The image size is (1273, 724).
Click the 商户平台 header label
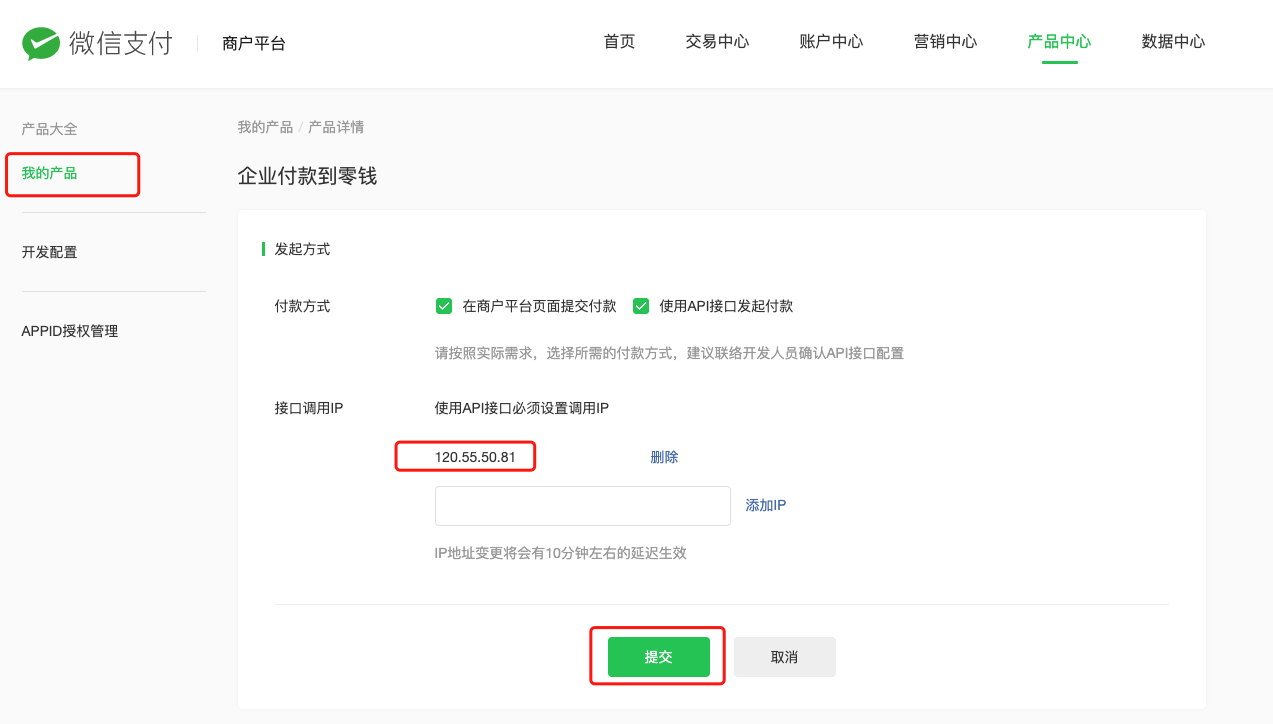254,43
